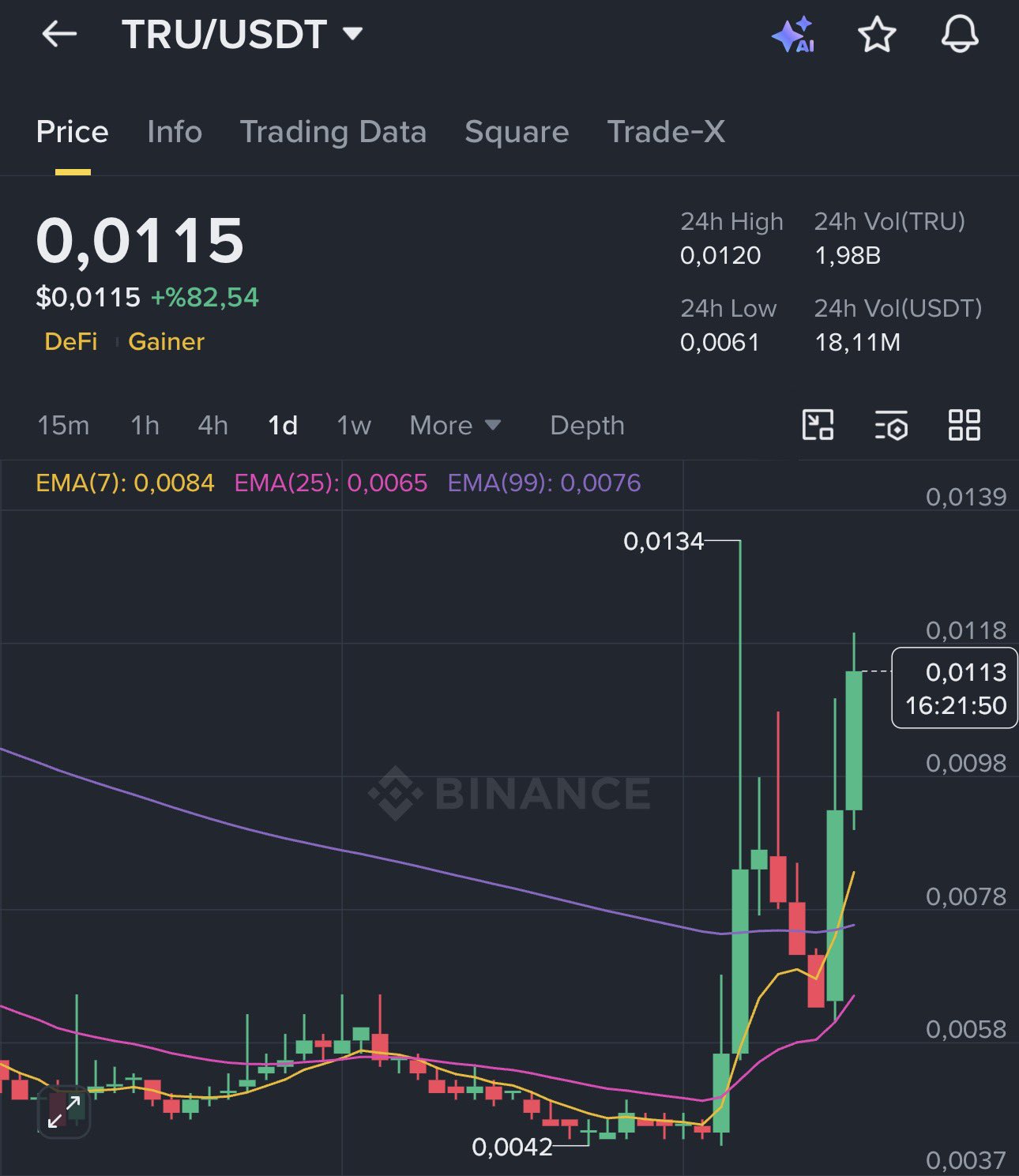Open the chart drawing tools icon
The height and width of the screenshot is (1176, 1019).
pyautogui.click(x=818, y=425)
